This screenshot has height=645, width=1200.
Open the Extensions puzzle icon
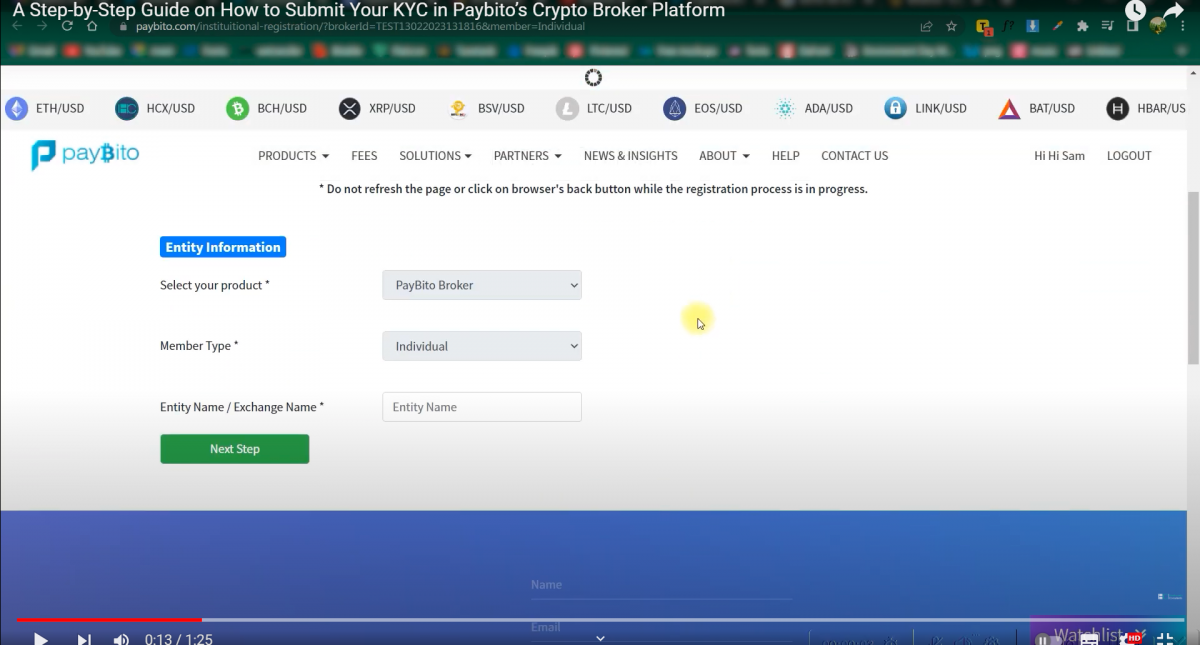pos(1083,26)
